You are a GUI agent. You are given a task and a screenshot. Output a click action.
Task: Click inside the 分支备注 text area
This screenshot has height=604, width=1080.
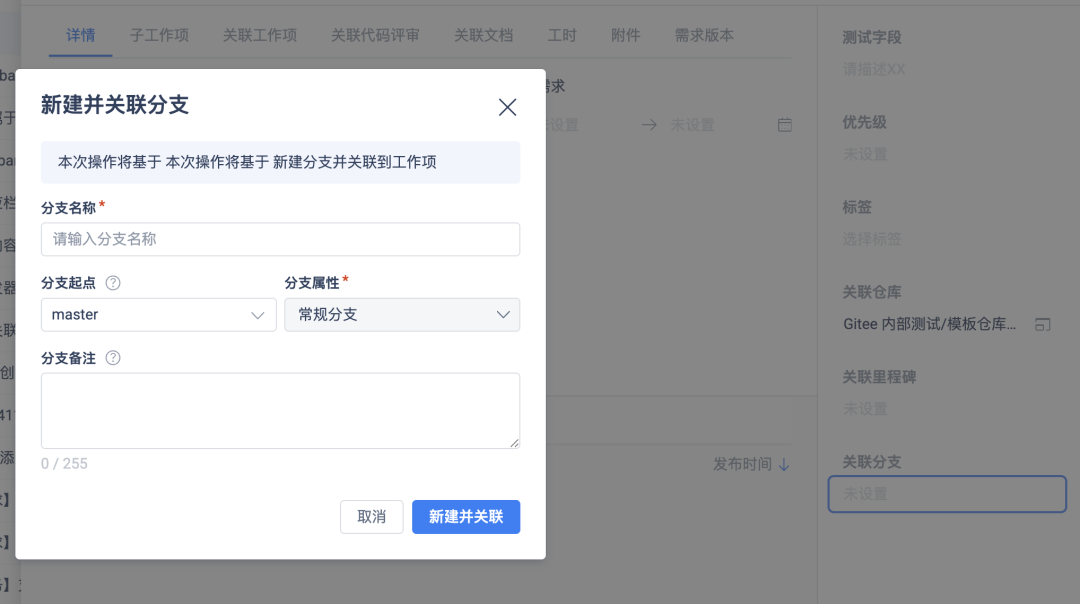click(x=280, y=411)
